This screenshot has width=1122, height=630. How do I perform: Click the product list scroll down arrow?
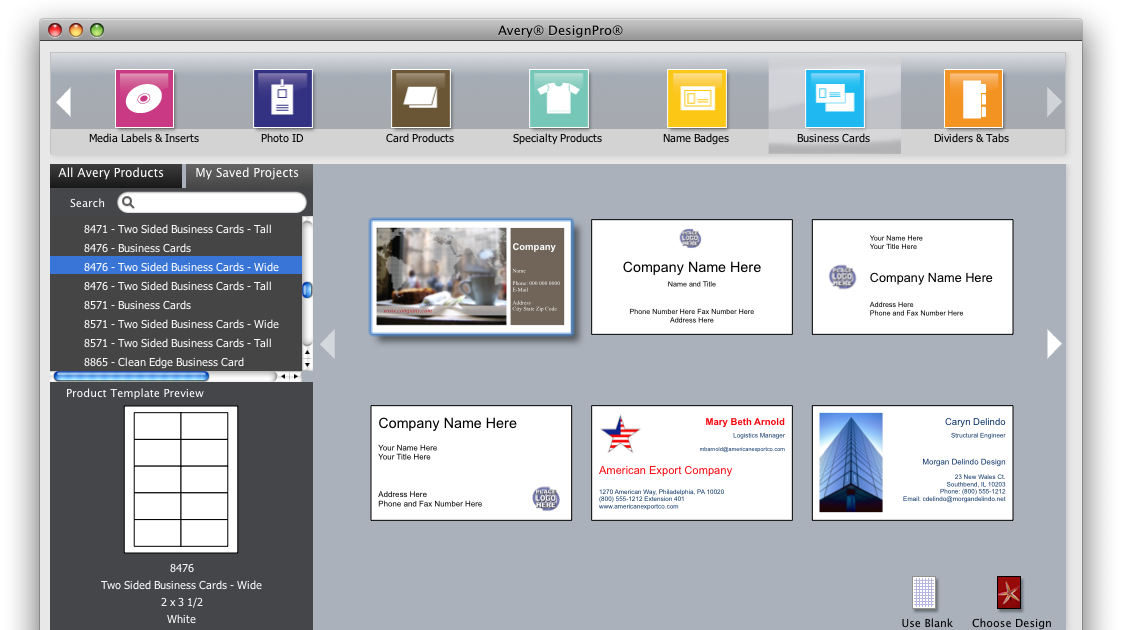308,364
